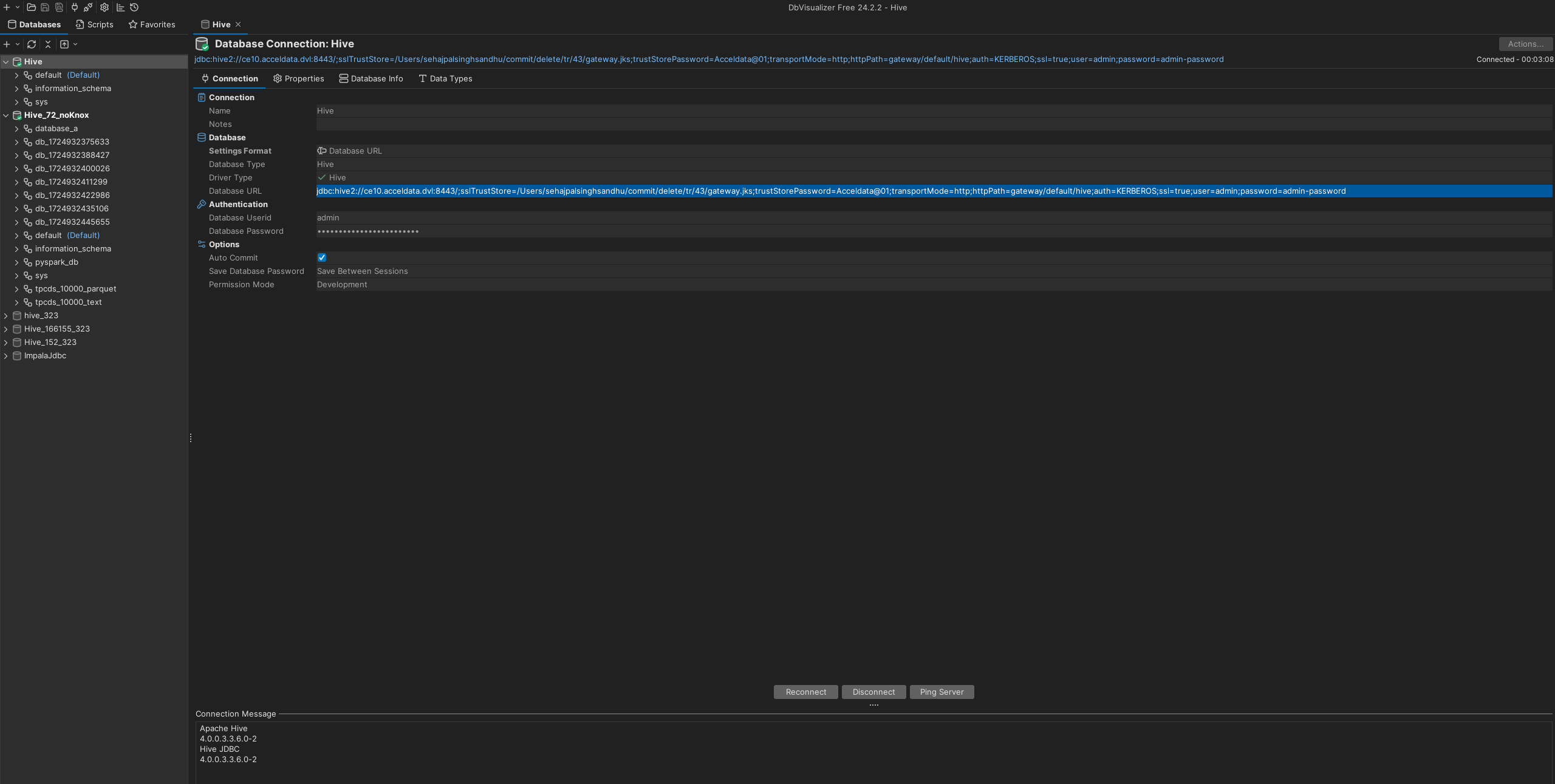This screenshot has width=1555, height=784.
Task: Click the Disconnect button
Action: (874, 692)
